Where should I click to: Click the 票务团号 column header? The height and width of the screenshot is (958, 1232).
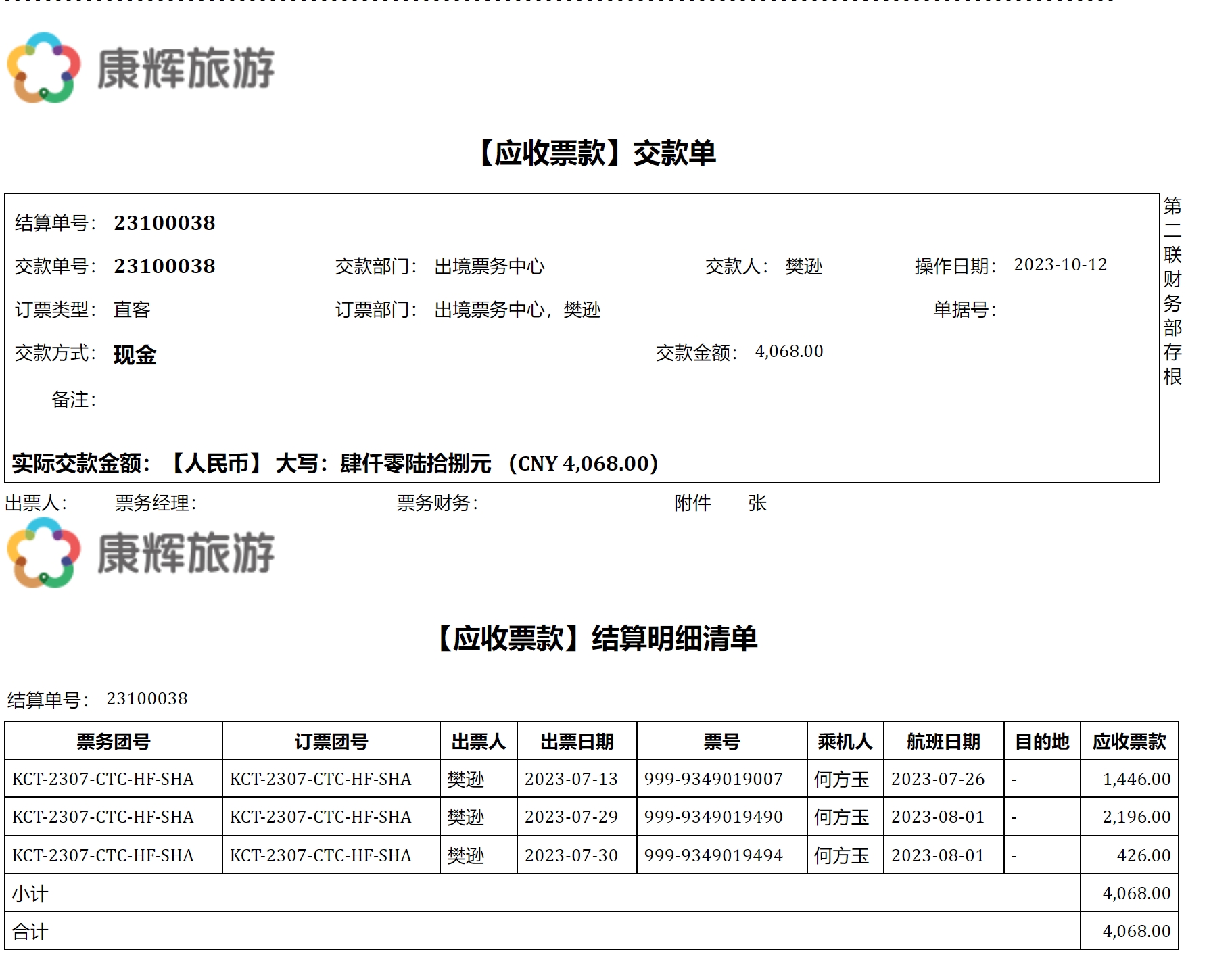pos(113,742)
